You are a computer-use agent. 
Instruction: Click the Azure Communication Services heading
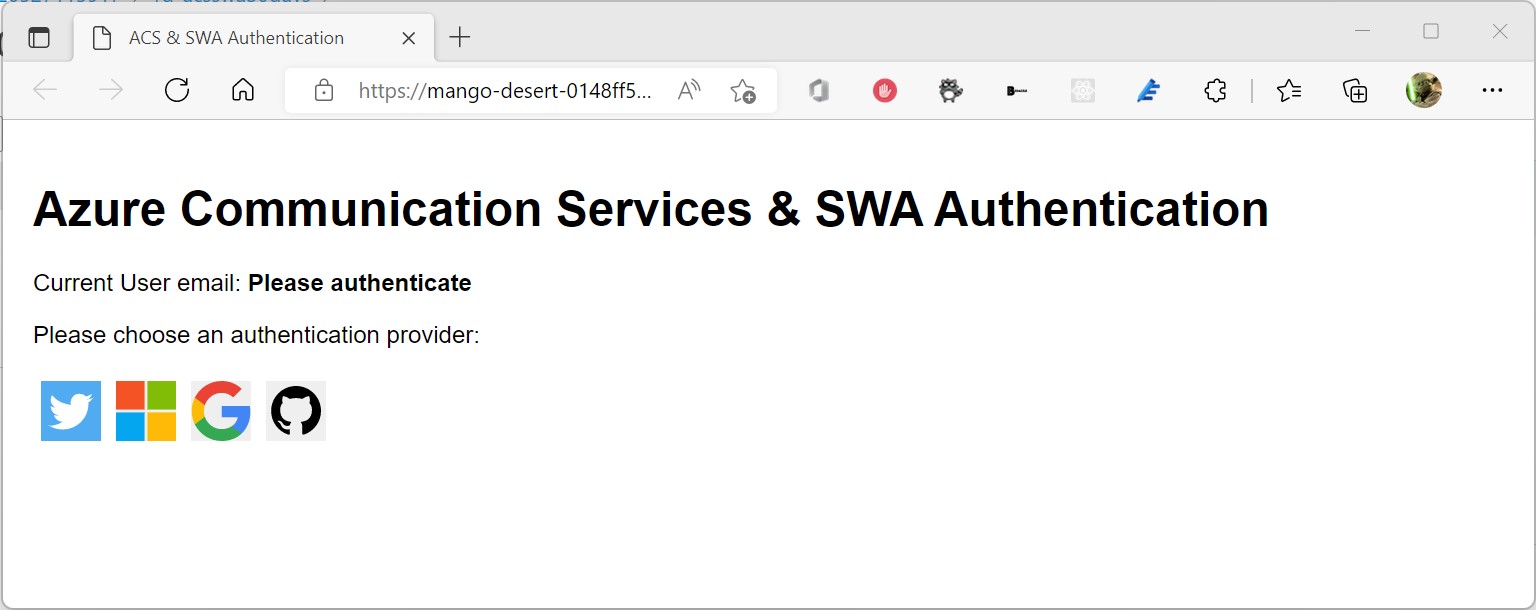click(x=651, y=209)
